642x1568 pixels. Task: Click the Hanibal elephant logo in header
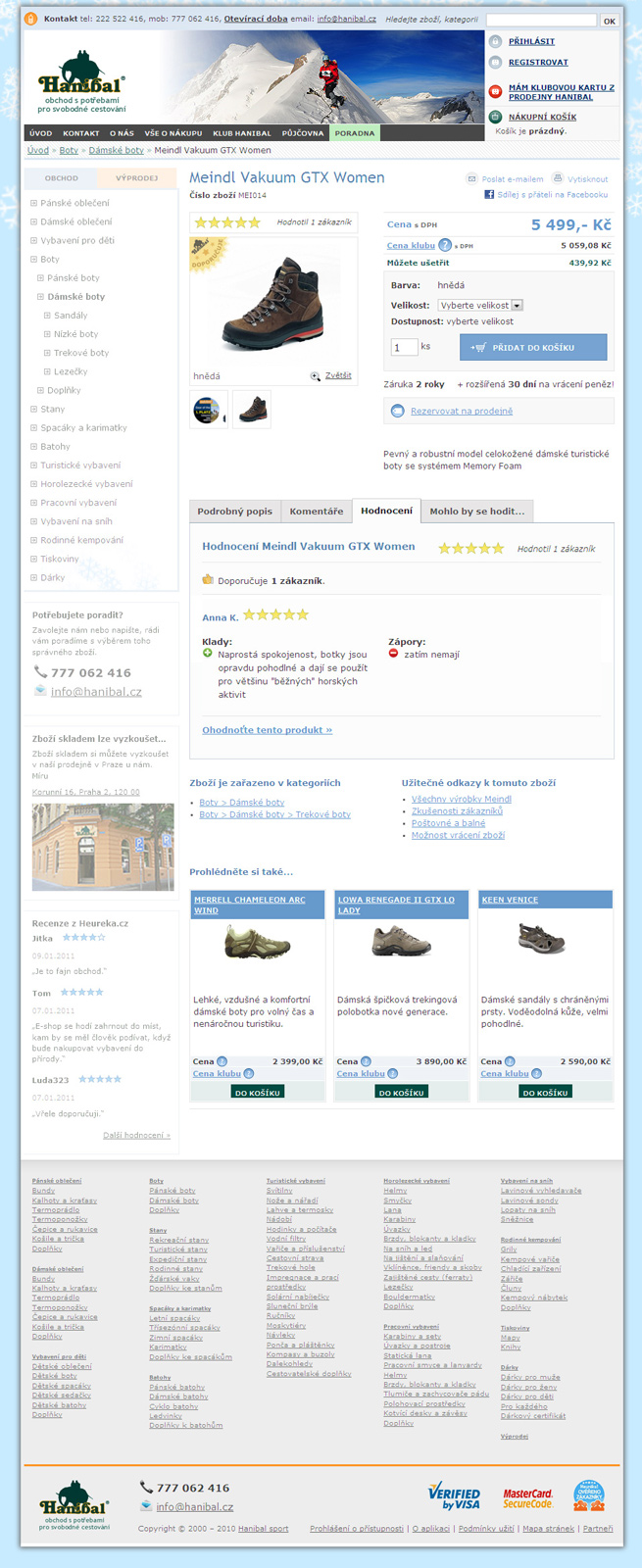pyautogui.click(x=81, y=83)
